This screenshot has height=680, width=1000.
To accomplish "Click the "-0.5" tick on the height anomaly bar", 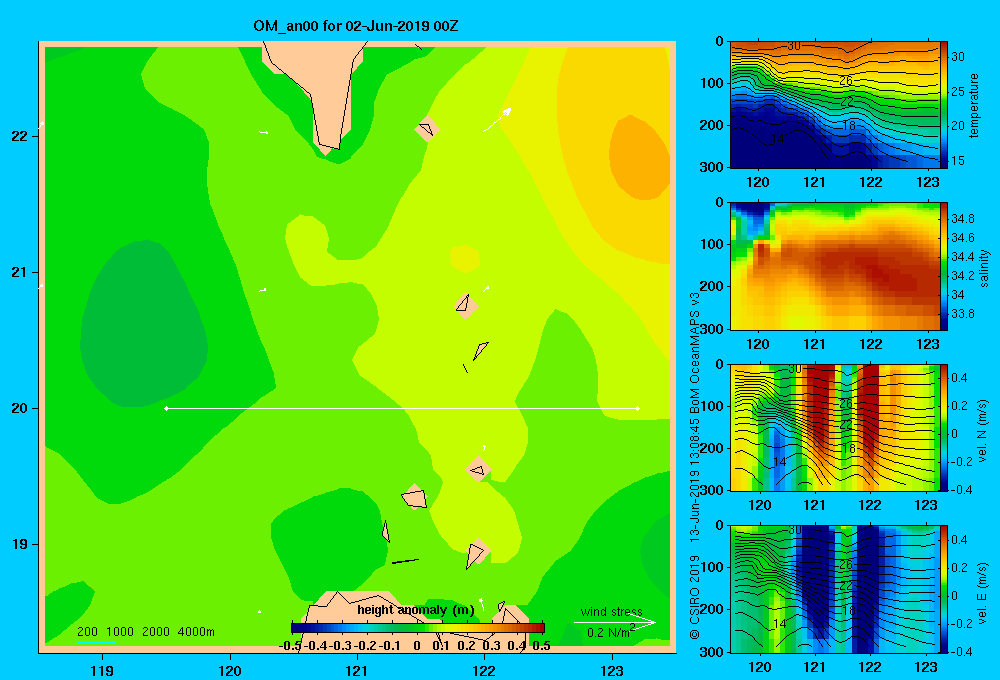I will click(x=290, y=646).
